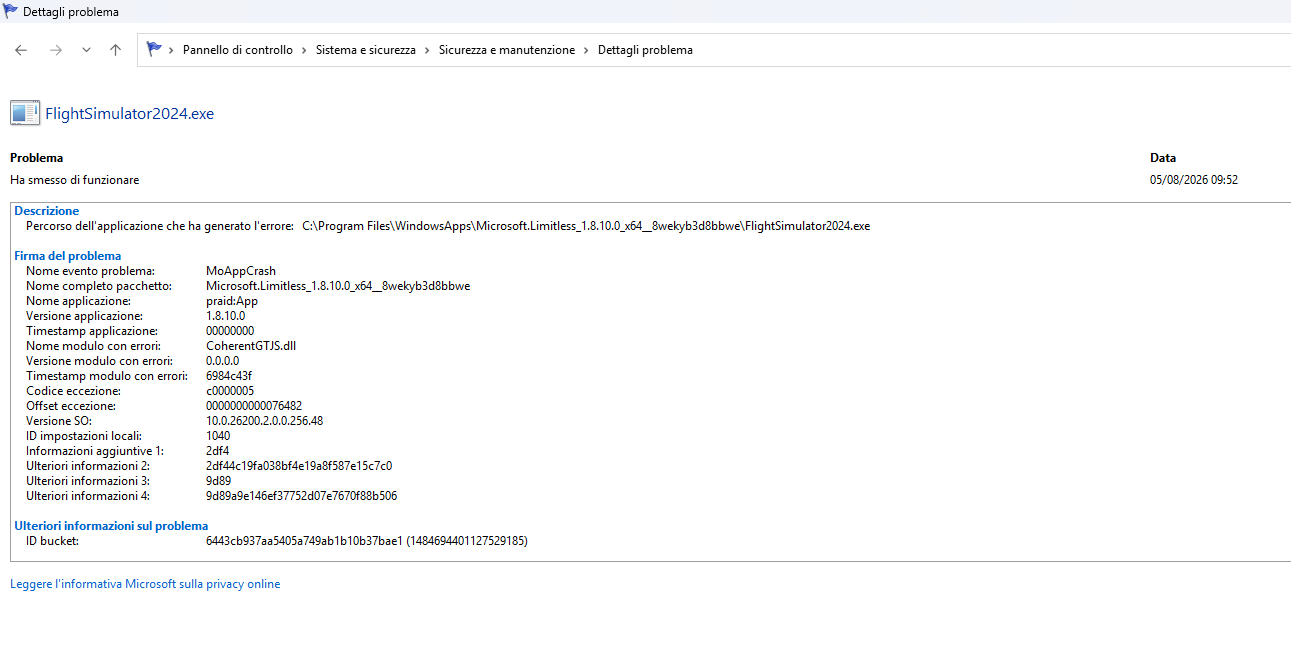Select the timestamp value 00000000
This screenshot has height=651, width=1291.
click(230, 331)
